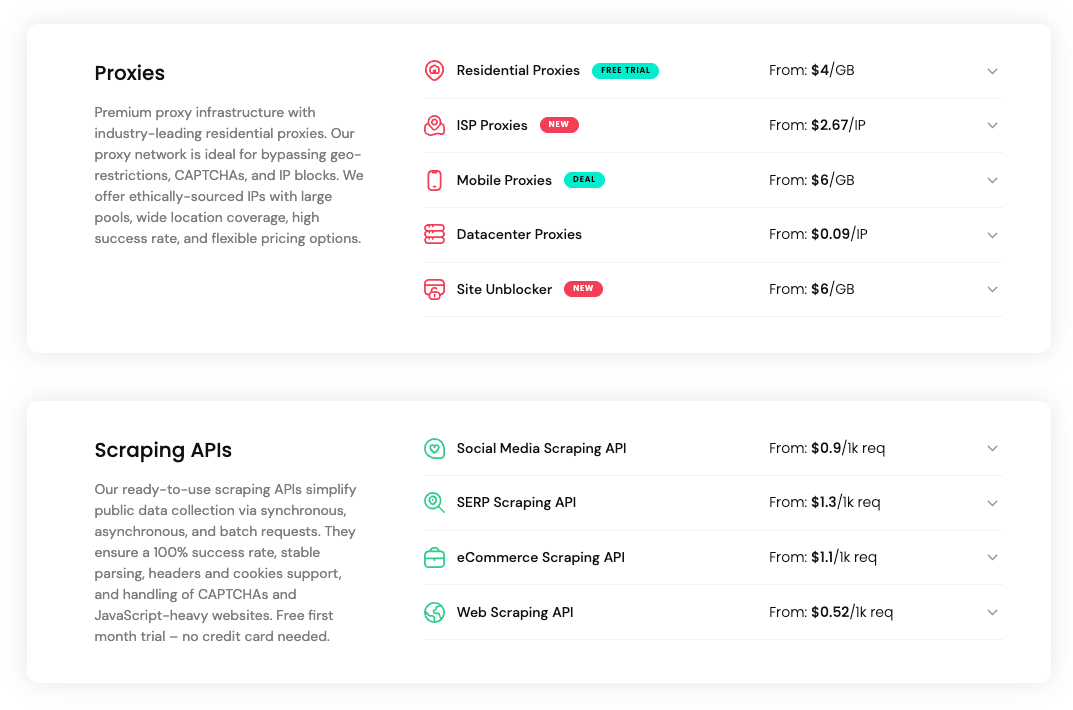
Task: Click the FREE TRIAL badge
Action: tap(625, 71)
